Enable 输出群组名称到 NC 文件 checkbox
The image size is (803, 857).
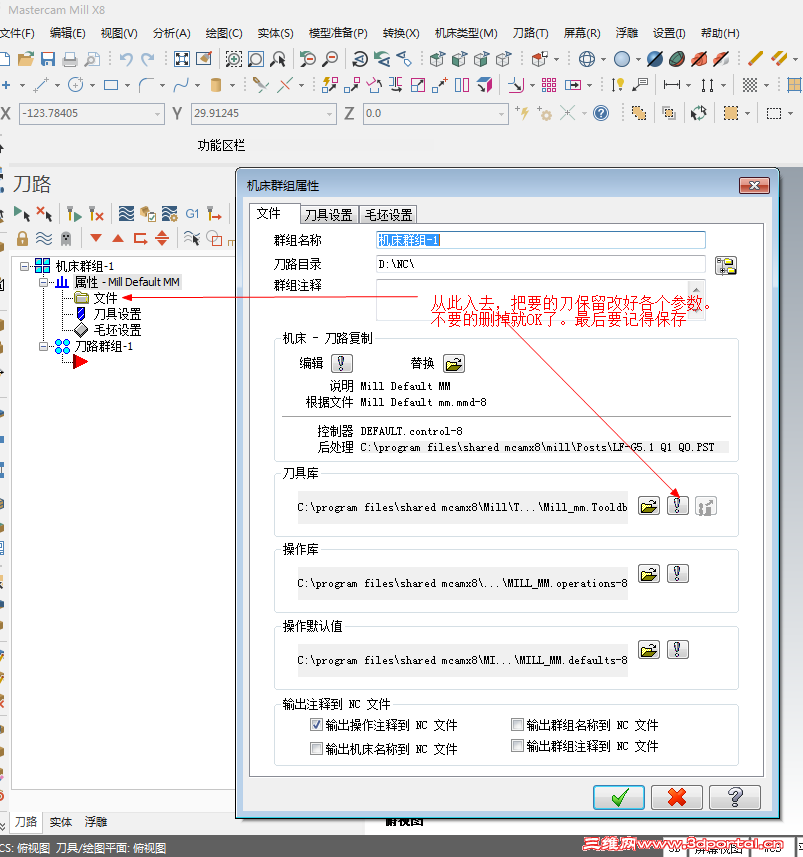(517, 724)
